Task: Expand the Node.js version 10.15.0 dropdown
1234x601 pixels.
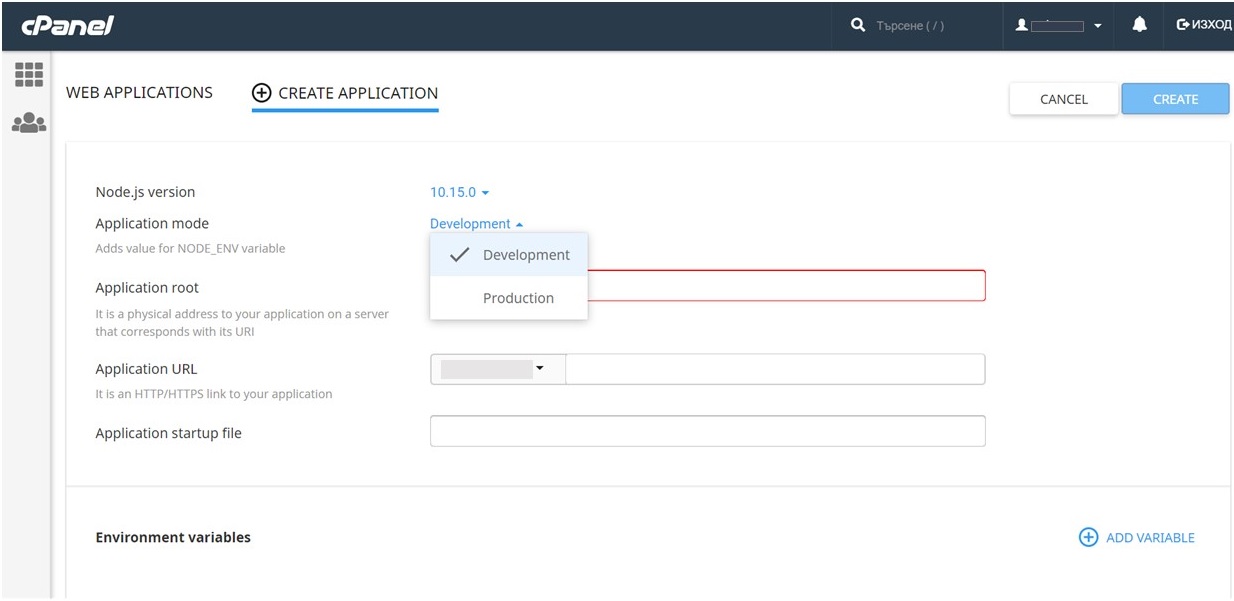Action: pyautogui.click(x=459, y=192)
